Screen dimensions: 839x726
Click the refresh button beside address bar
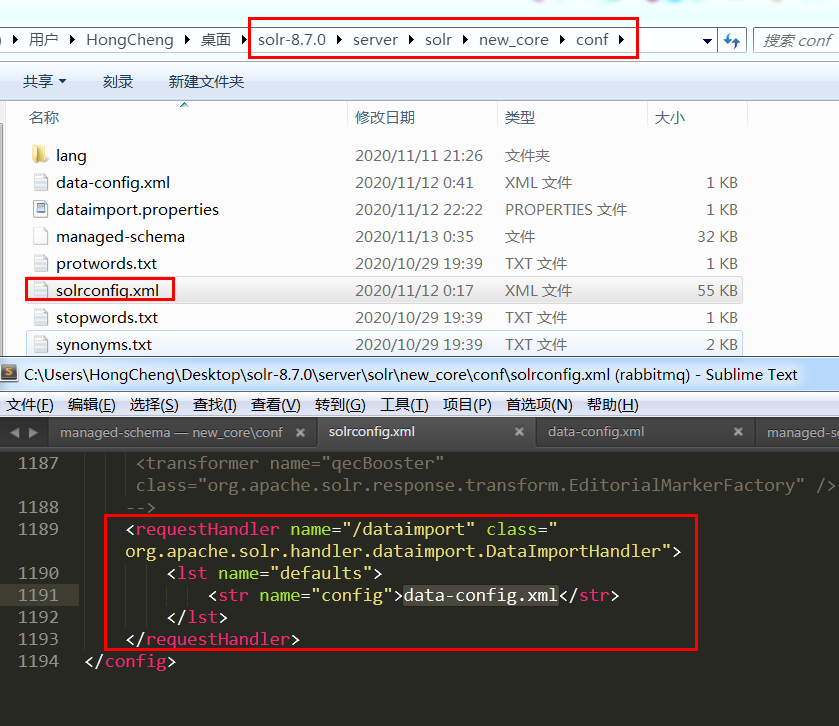(731, 40)
